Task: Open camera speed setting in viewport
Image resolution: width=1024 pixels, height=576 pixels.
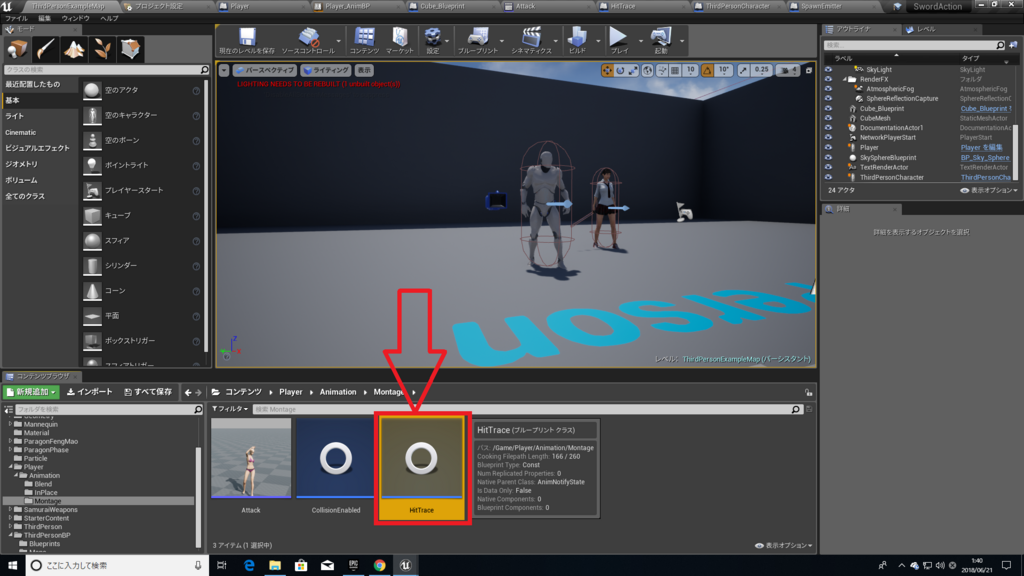Action: 787,70
